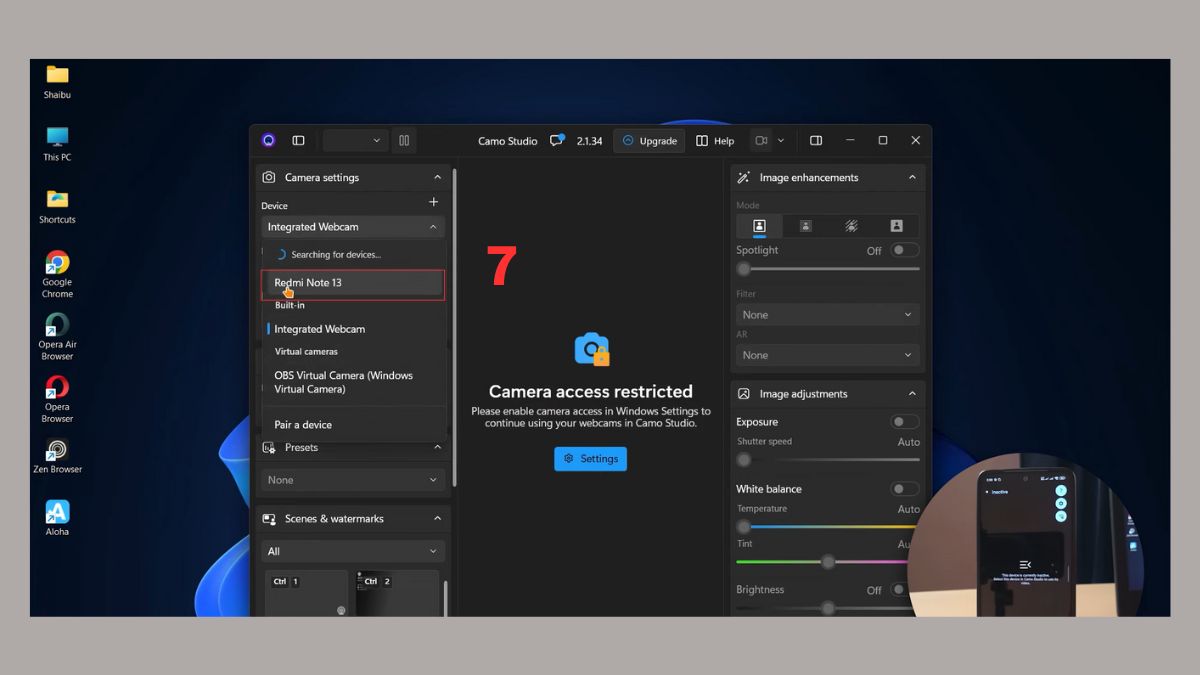This screenshot has width=1200, height=675.
Task: Collapse the Image adjustments section chevron
Action: pyautogui.click(x=912, y=394)
